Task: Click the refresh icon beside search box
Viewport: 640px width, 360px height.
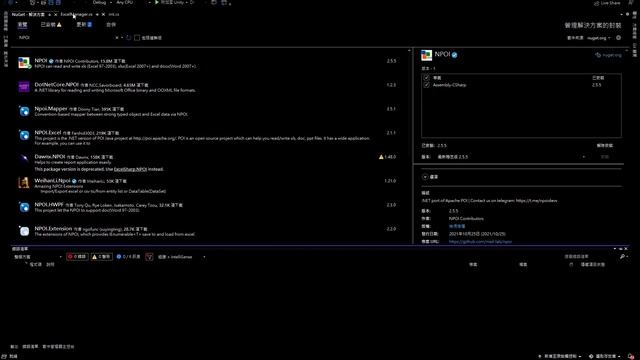Action: coord(129,38)
